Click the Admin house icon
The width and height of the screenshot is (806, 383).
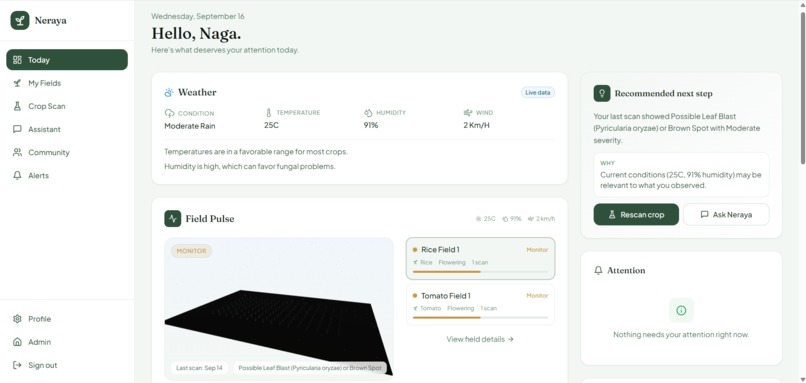(17, 342)
